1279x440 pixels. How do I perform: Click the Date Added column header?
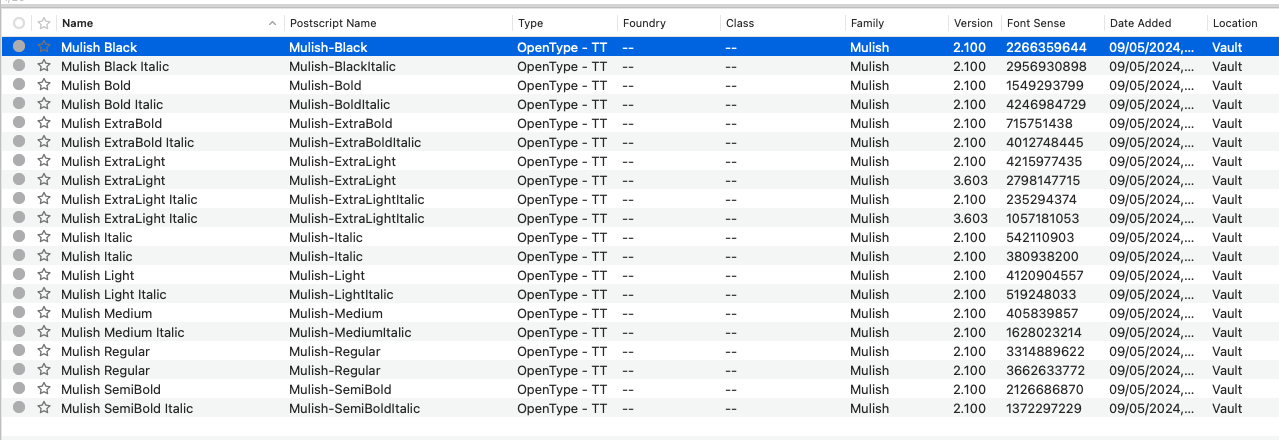click(1140, 23)
